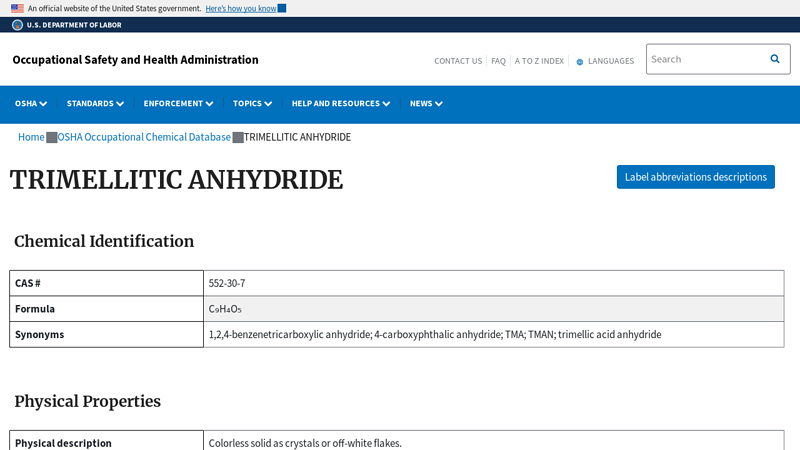Open the Contact Us page
Image resolution: width=800 pixels, height=450 pixels.
point(458,61)
